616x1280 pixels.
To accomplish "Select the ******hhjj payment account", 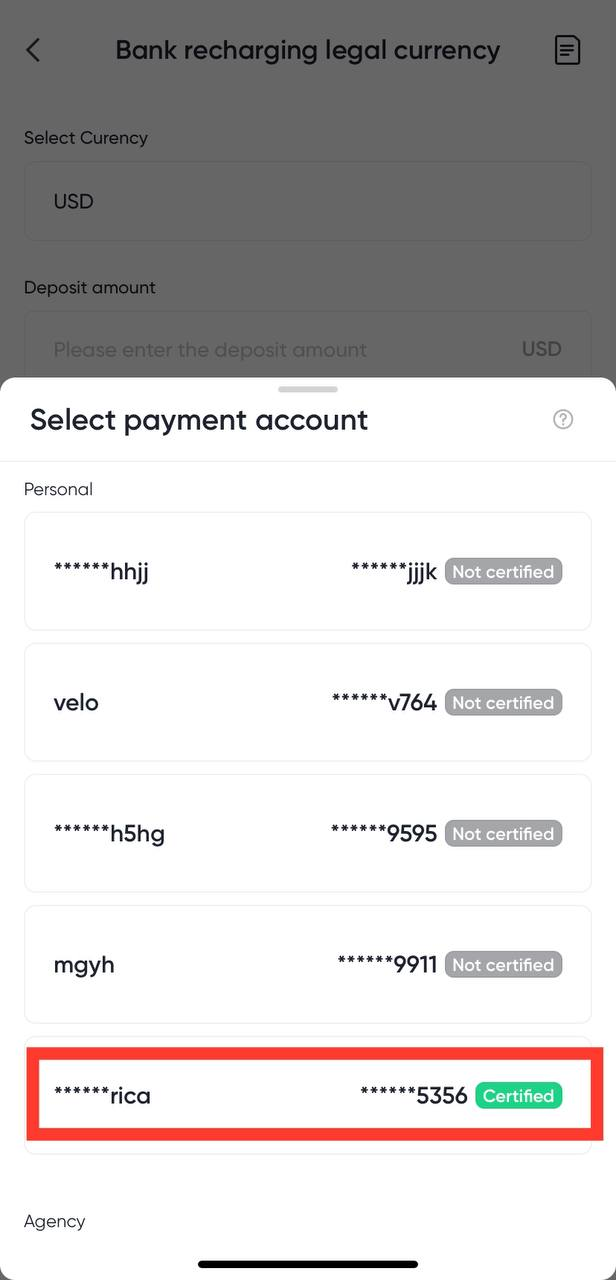I will 101,572.
